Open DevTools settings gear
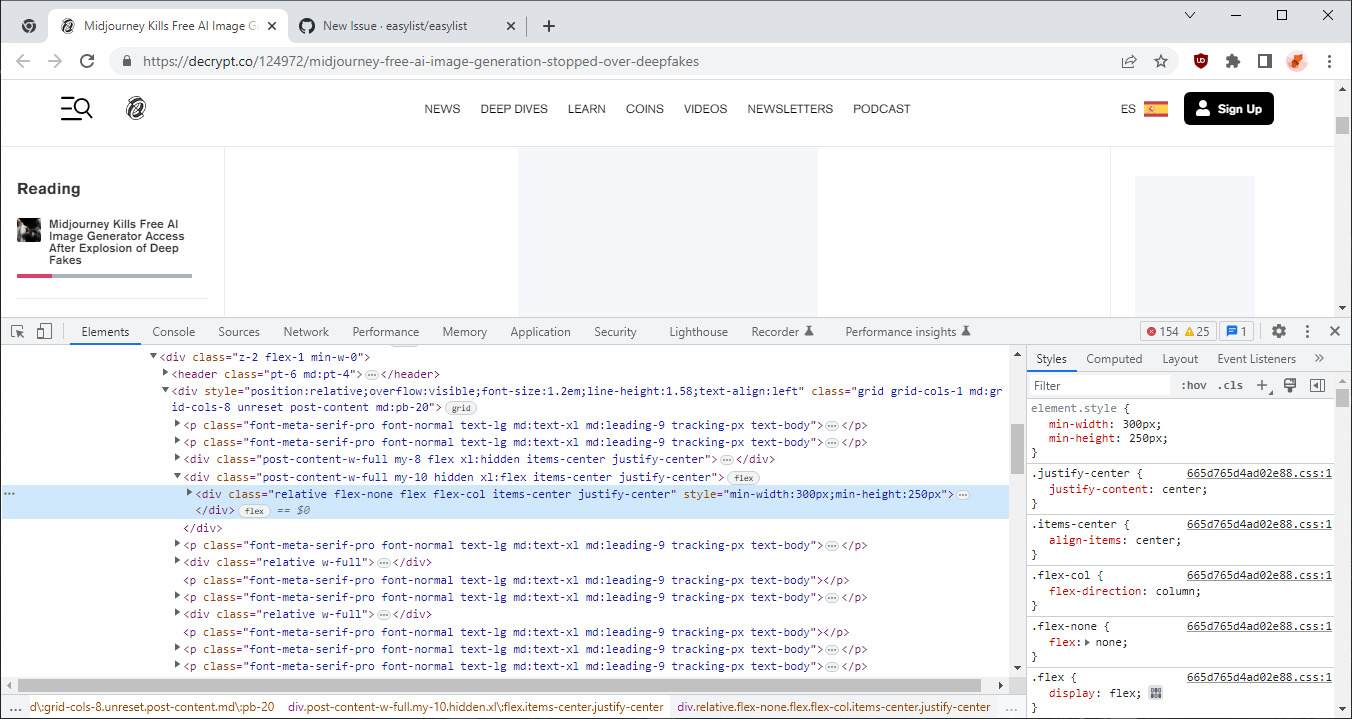 point(1279,331)
